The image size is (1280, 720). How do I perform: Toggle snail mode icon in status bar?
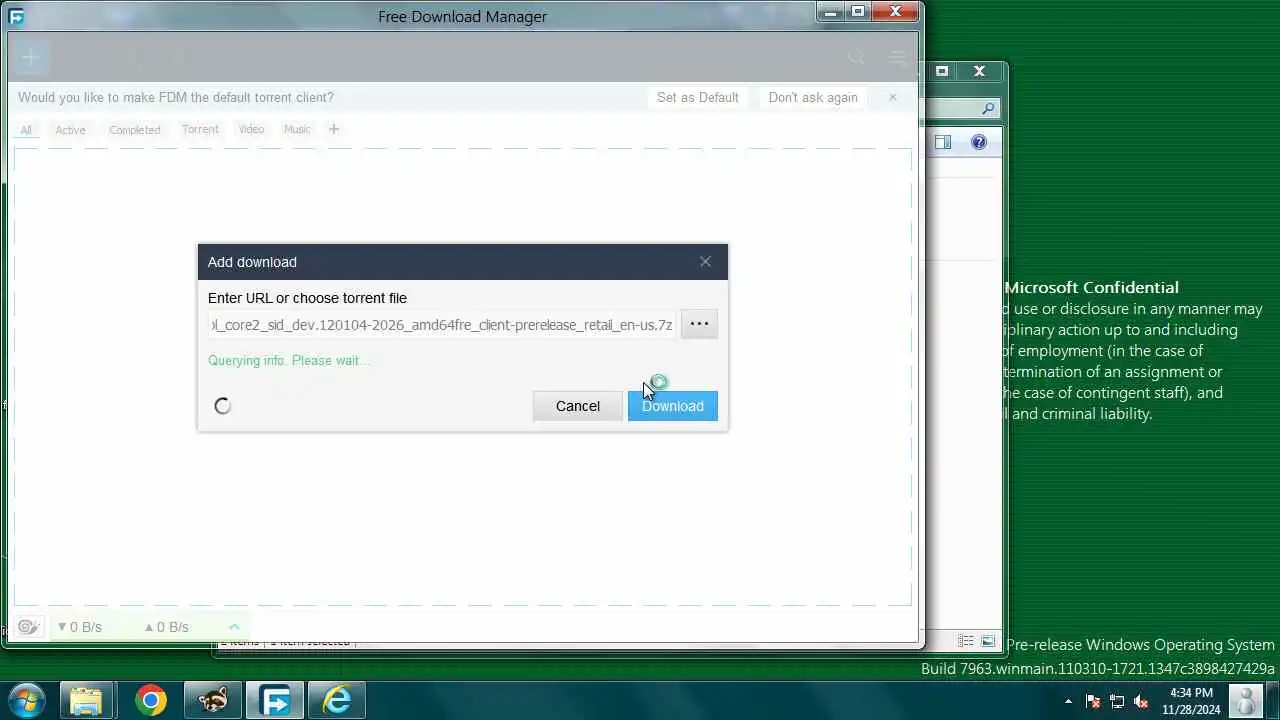pos(28,627)
